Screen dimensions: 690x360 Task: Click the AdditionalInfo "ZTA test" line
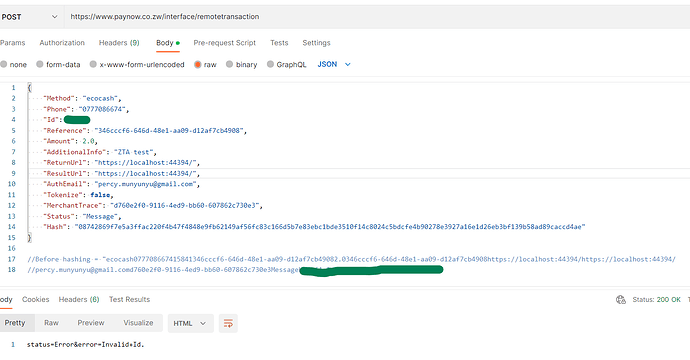pos(99,152)
